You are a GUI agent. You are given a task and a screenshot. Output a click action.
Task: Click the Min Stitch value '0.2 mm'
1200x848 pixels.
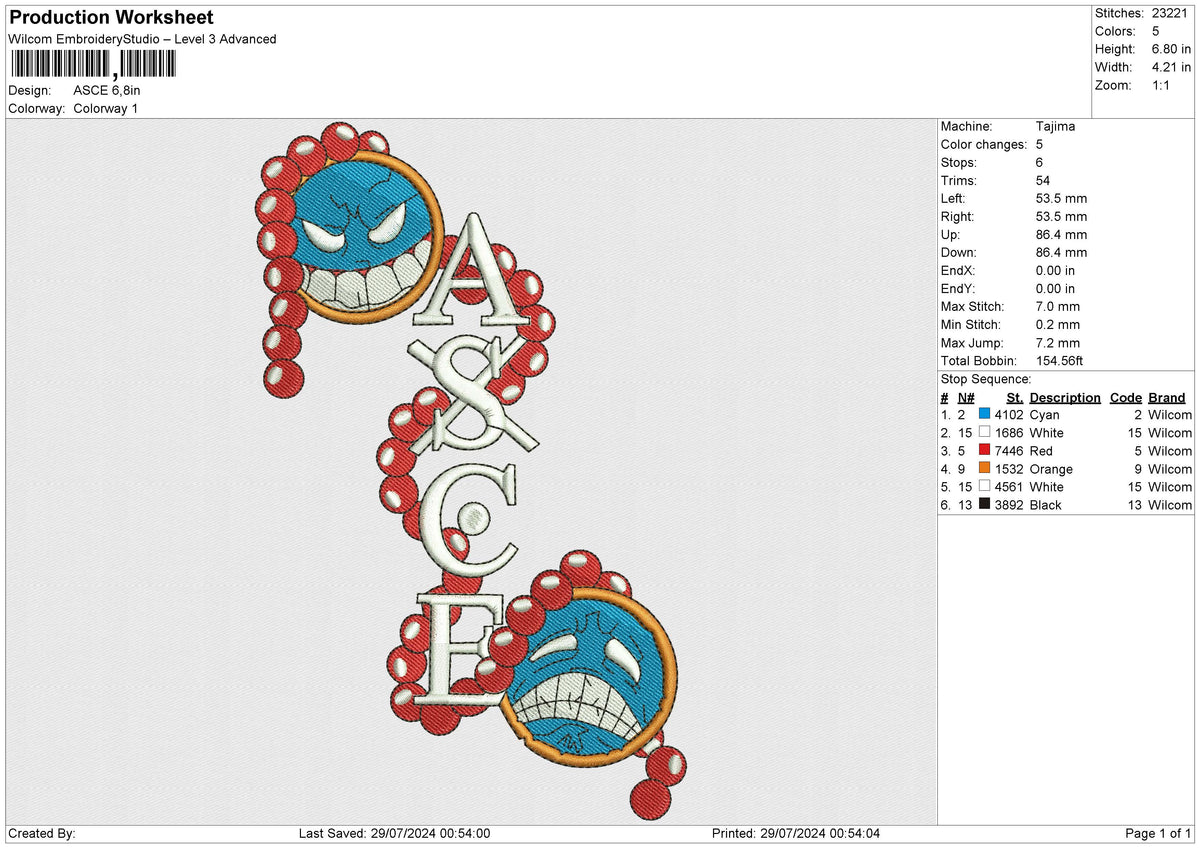[x=1058, y=325]
